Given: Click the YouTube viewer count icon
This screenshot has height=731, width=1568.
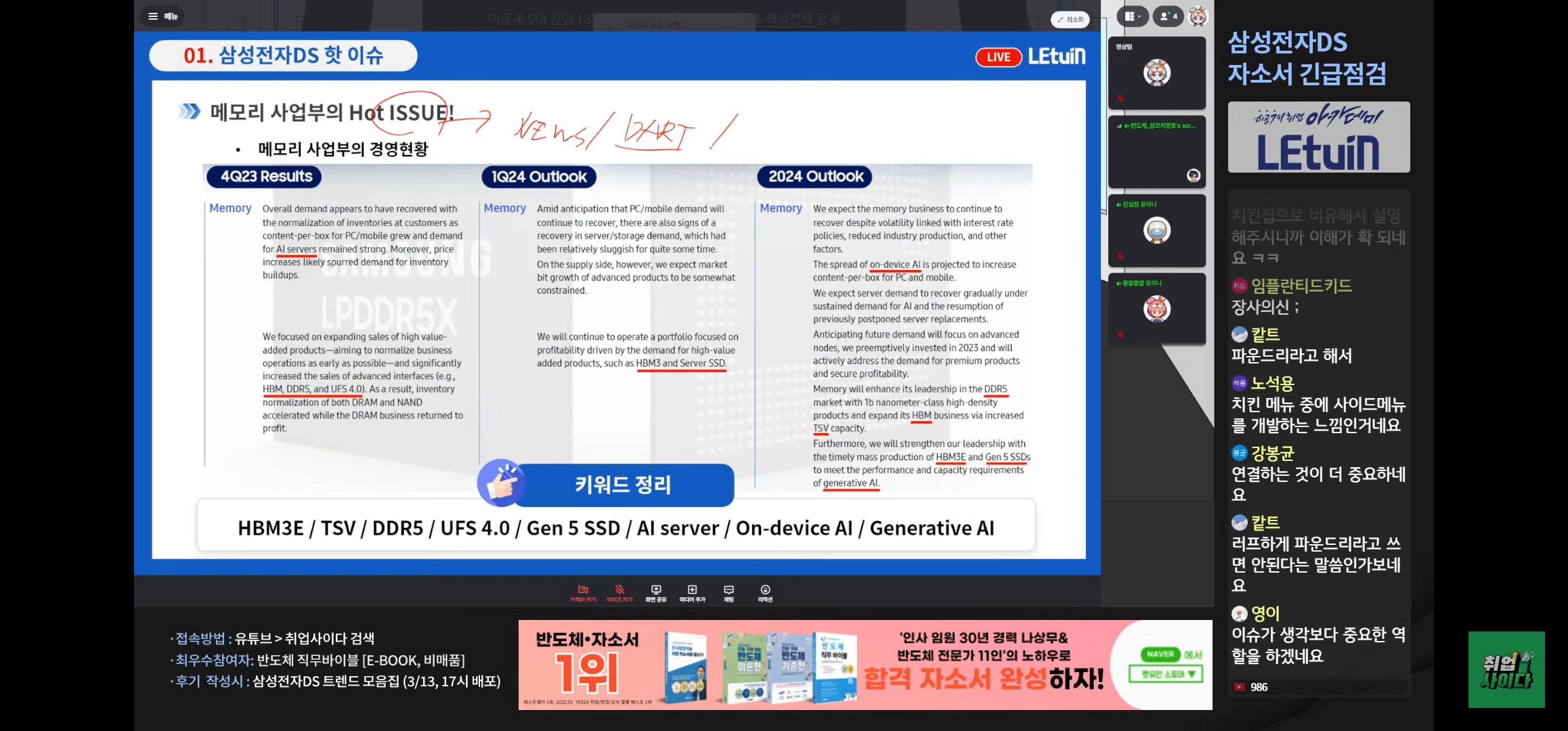Looking at the screenshot, I should [x=1239, y=687].
